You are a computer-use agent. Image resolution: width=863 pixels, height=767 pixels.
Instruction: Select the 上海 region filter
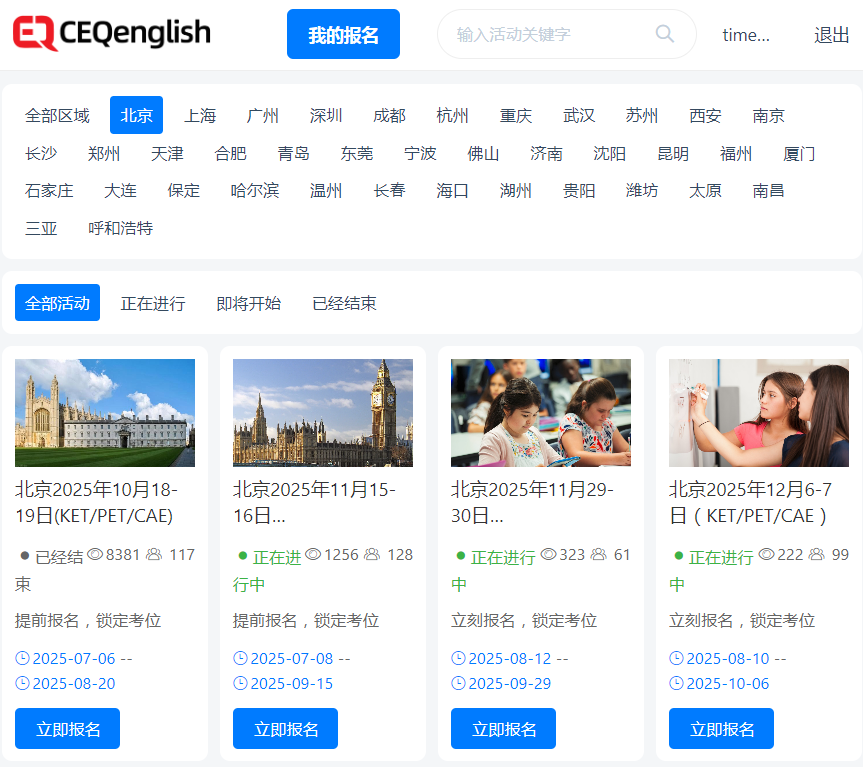click(x=200, y=115)
